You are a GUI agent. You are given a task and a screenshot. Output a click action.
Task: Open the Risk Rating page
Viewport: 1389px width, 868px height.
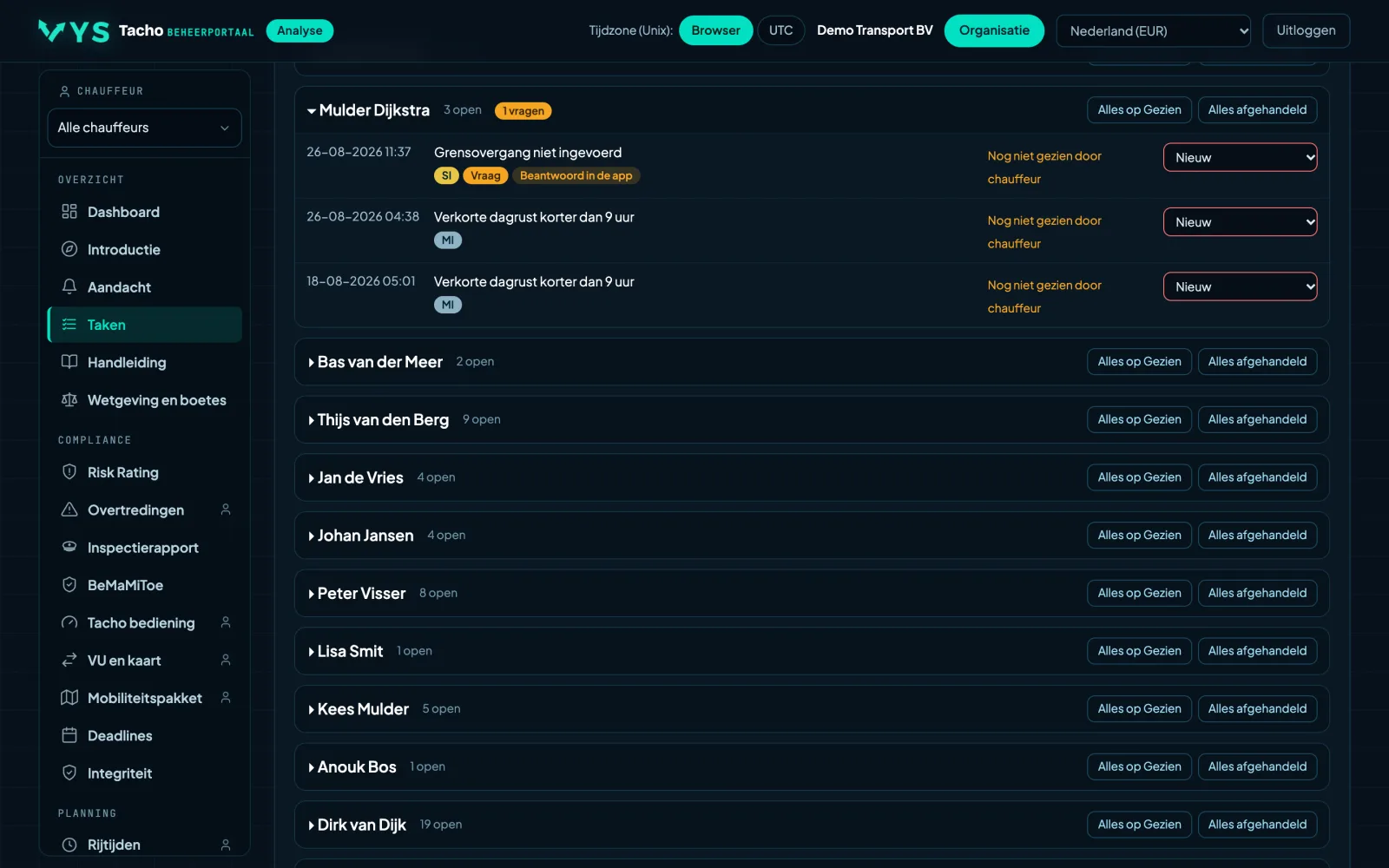(144, 472)
